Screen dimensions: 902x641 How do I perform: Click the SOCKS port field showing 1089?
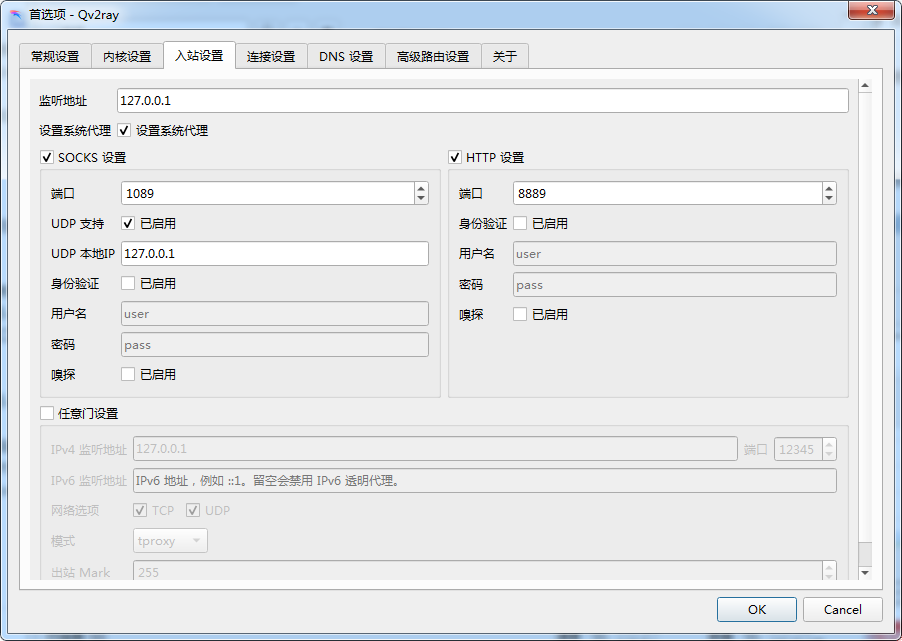267,193
